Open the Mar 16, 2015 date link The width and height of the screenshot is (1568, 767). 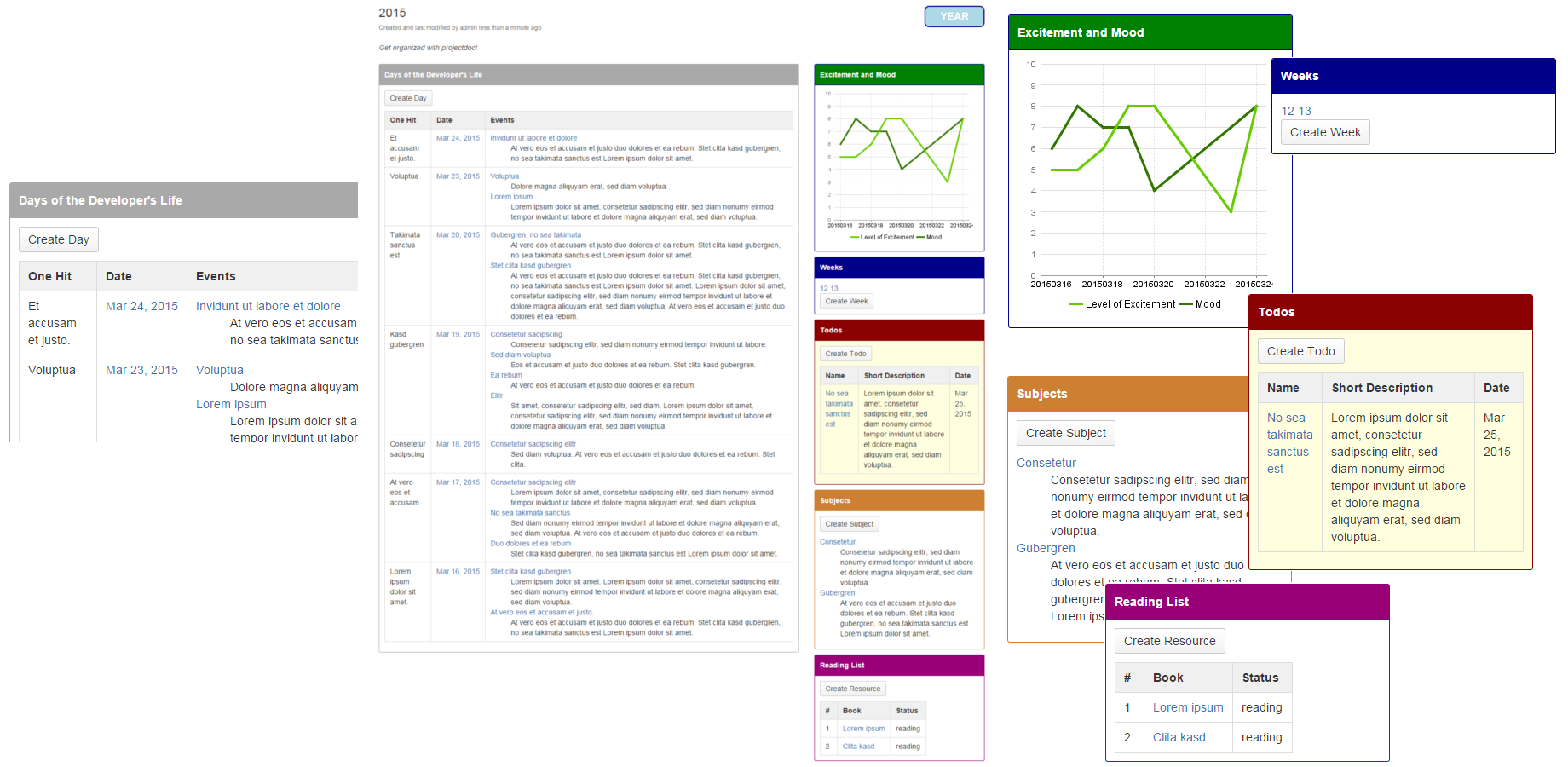[x=458, y=572]
